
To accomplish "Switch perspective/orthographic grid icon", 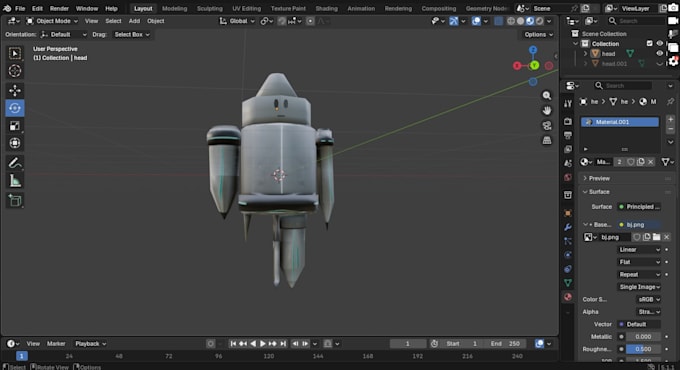I will click(x=547, y=141).
